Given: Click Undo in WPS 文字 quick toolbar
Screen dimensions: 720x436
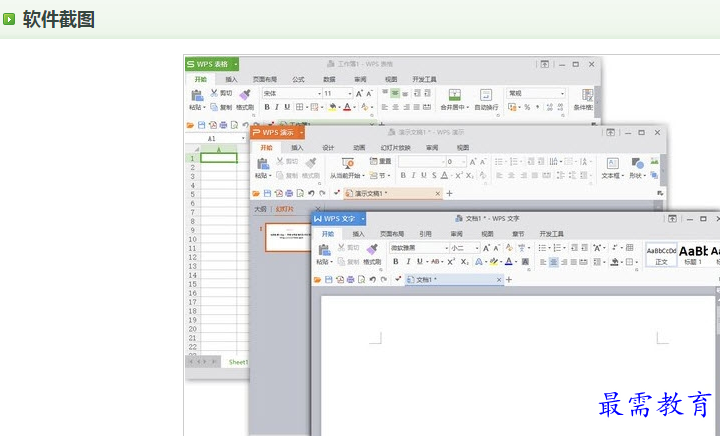Looking at the screenshot, I should [372, 279].
